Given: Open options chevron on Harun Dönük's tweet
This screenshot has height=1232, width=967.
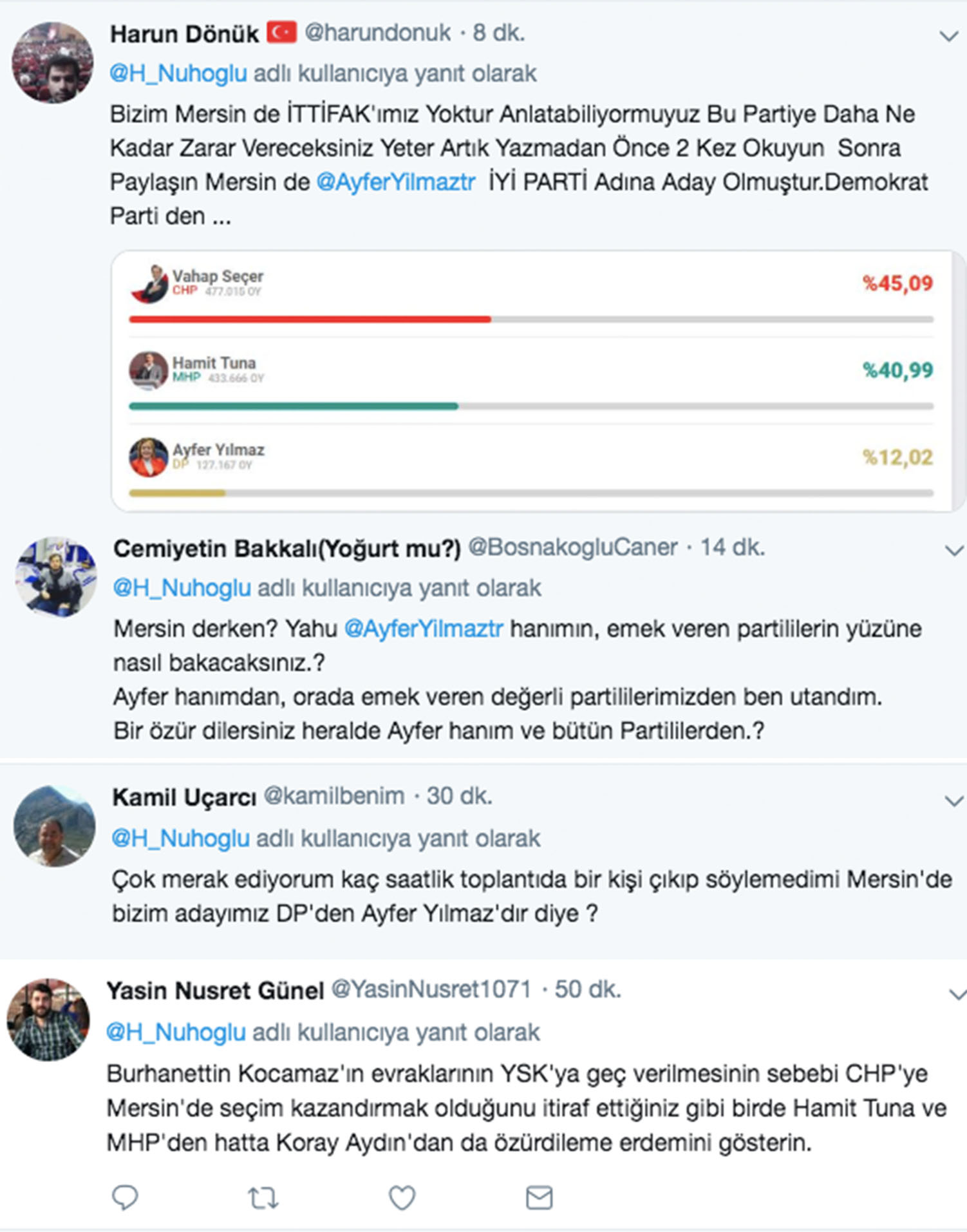Looking at the screenshot, I should pos(948,33).
